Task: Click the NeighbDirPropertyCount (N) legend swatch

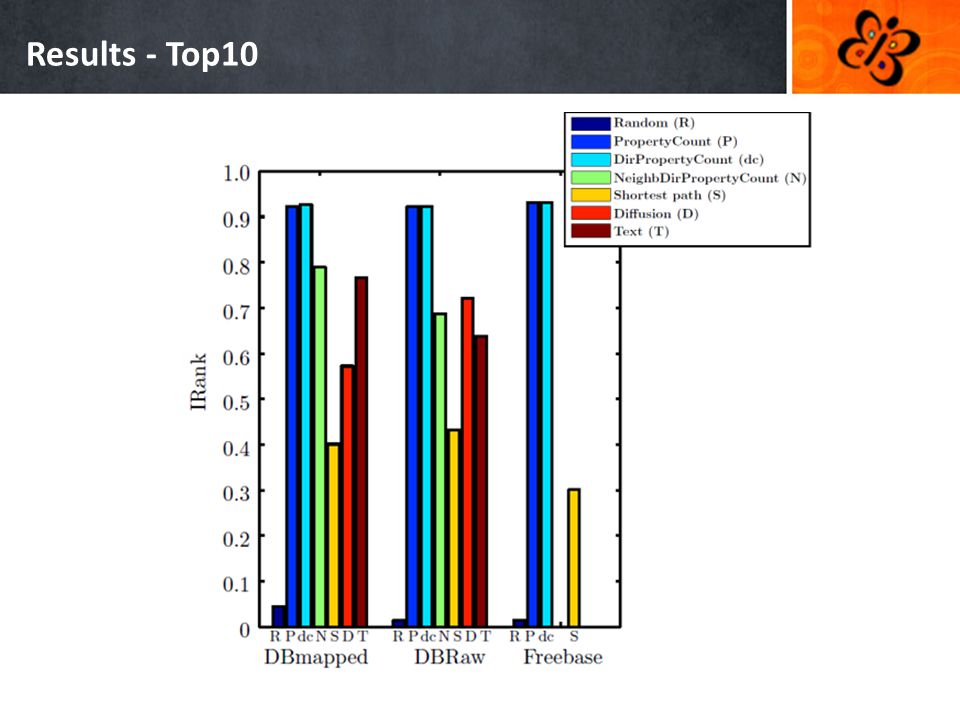Action: point(591,178)
